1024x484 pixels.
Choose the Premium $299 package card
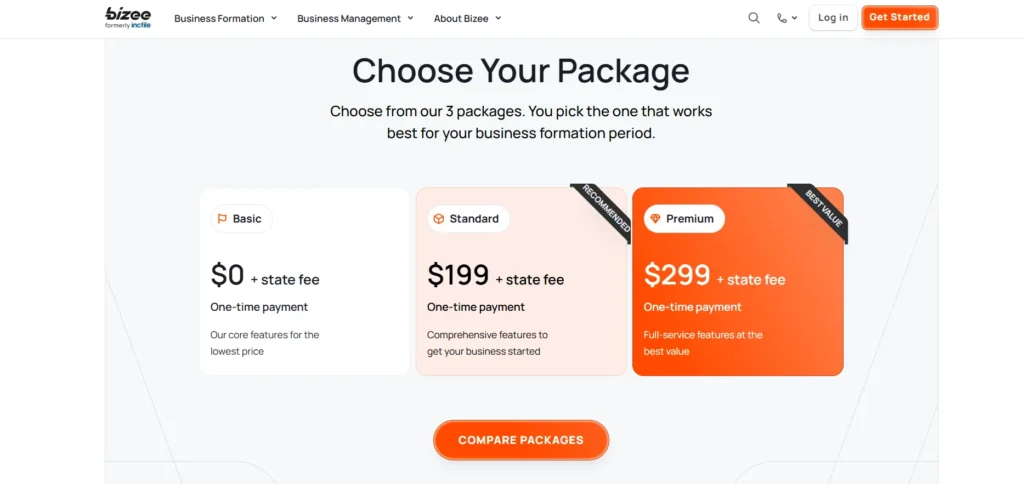(x=737, y=300)
